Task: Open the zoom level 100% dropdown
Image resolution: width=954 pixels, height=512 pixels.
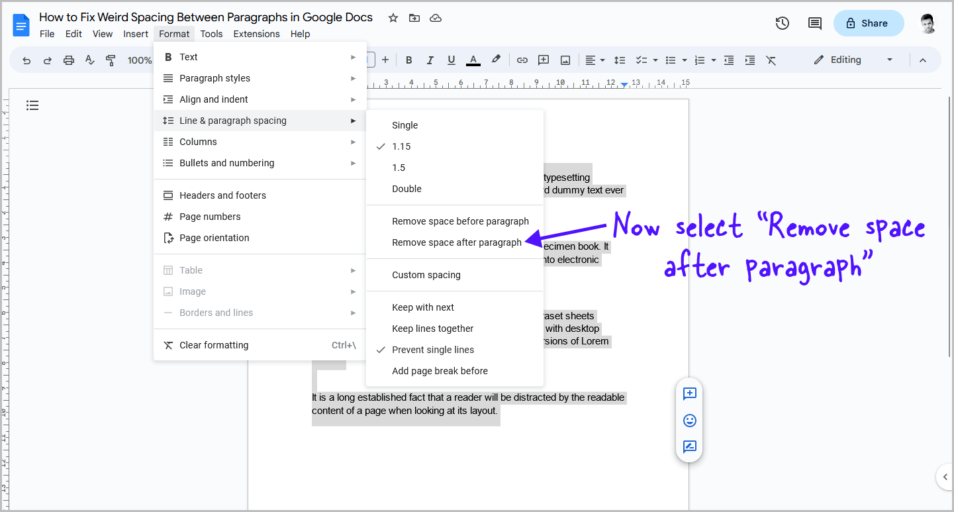Action: click(139, 60)
